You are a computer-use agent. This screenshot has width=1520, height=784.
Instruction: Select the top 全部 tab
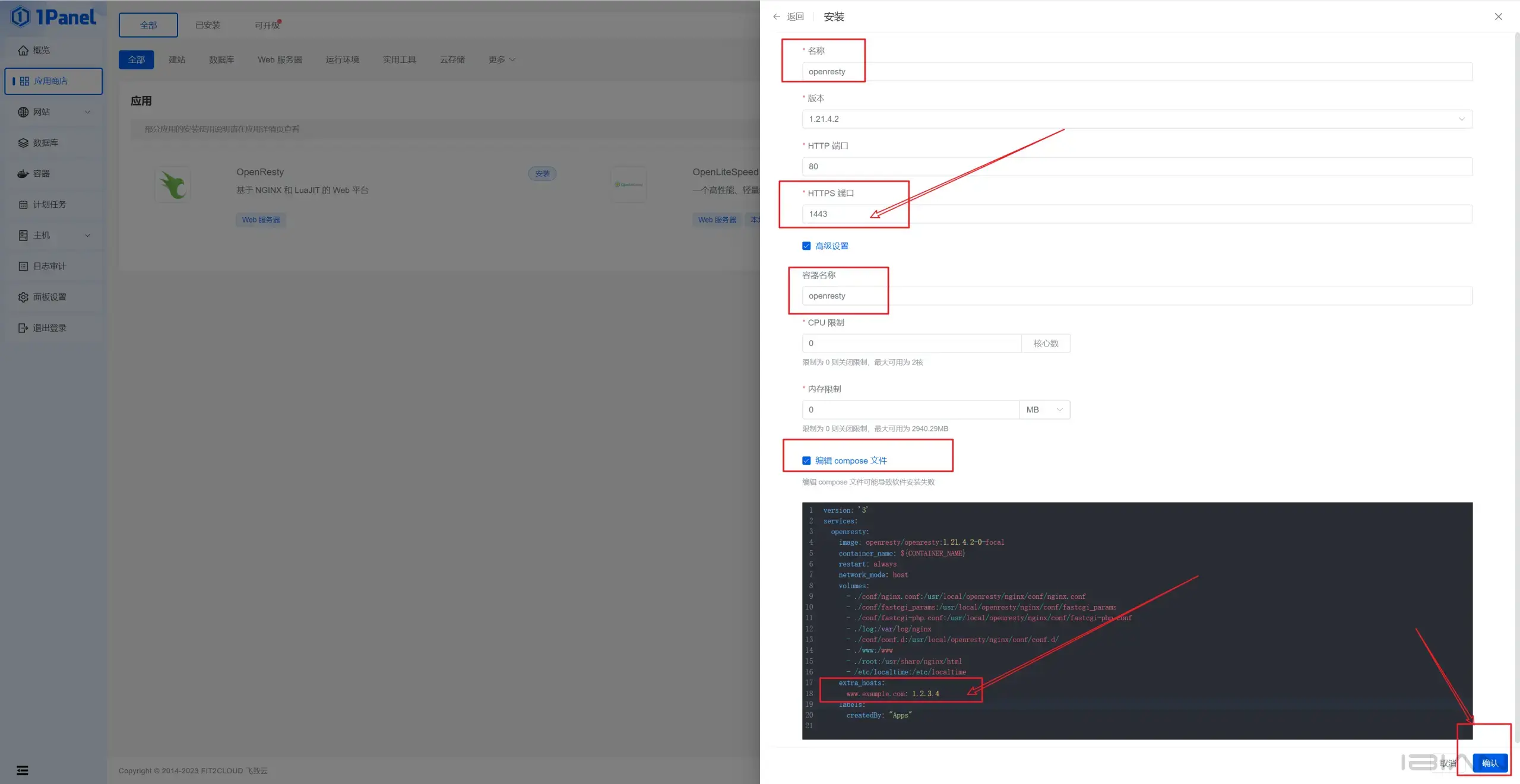[x=148, y=26]
